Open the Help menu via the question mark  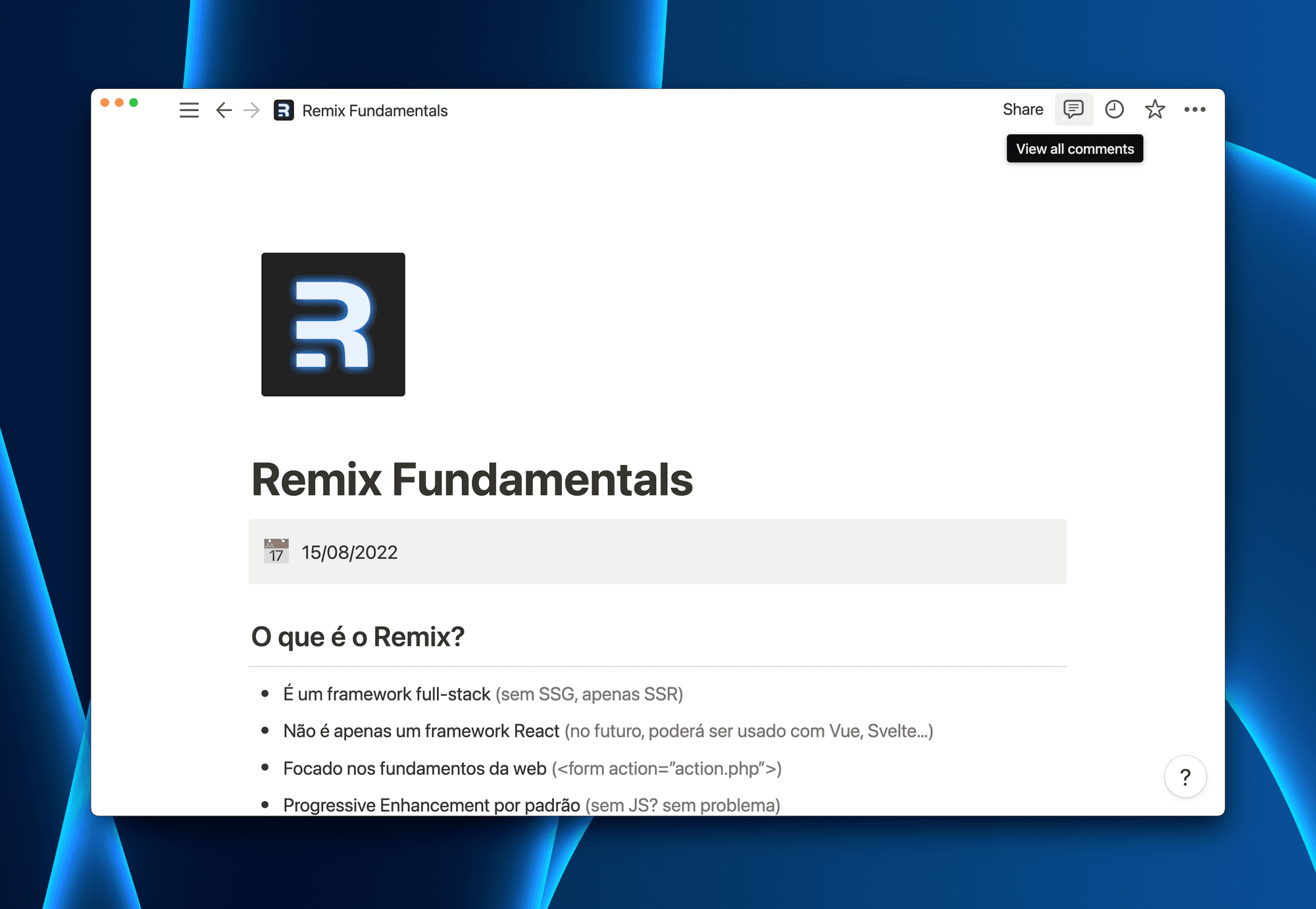click(1186, 777)
